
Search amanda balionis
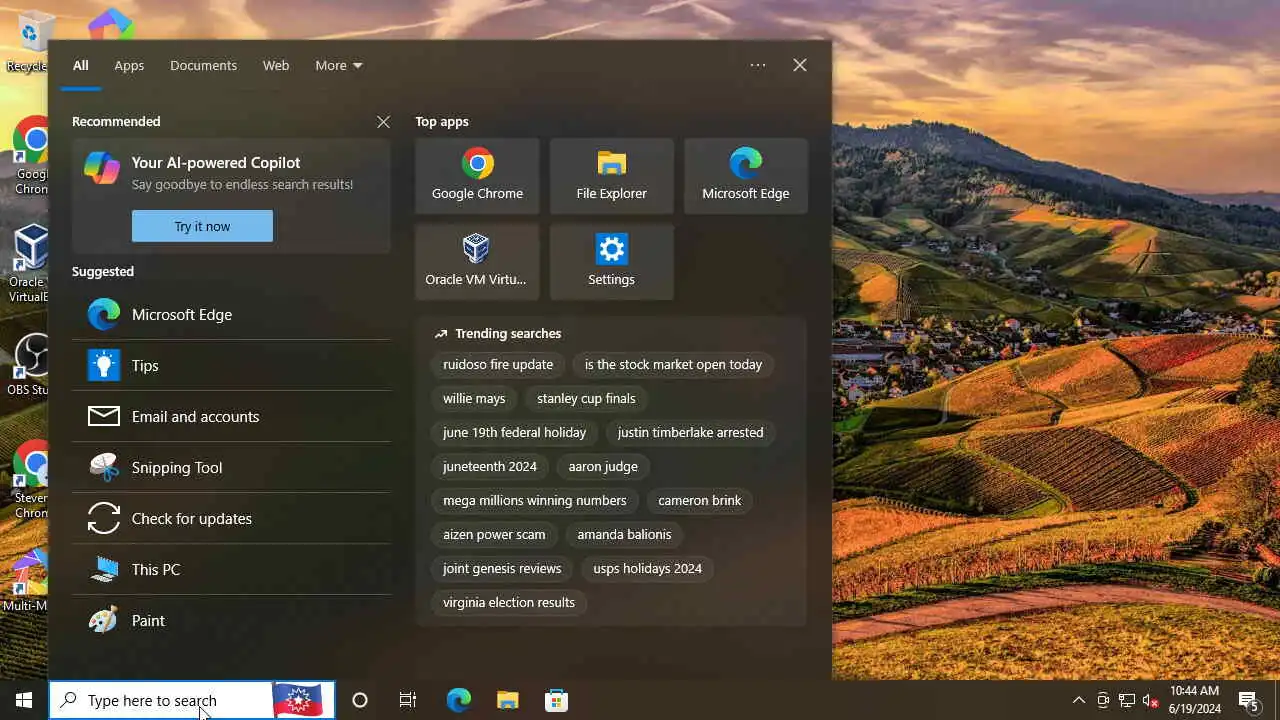tap(624, 535)
